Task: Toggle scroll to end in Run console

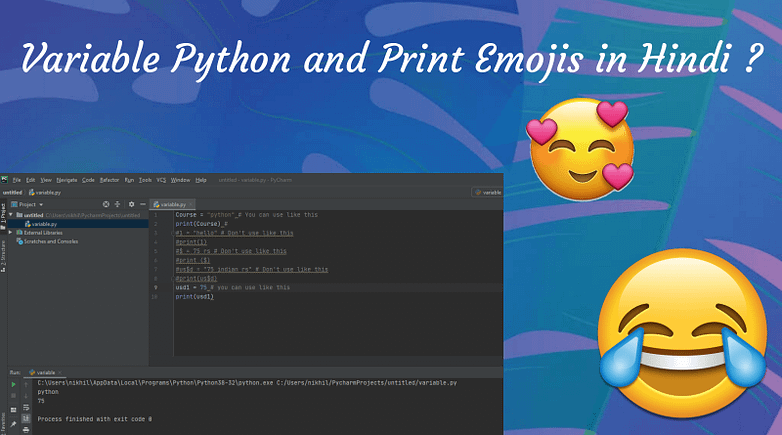Action: (x=26, y=419)
